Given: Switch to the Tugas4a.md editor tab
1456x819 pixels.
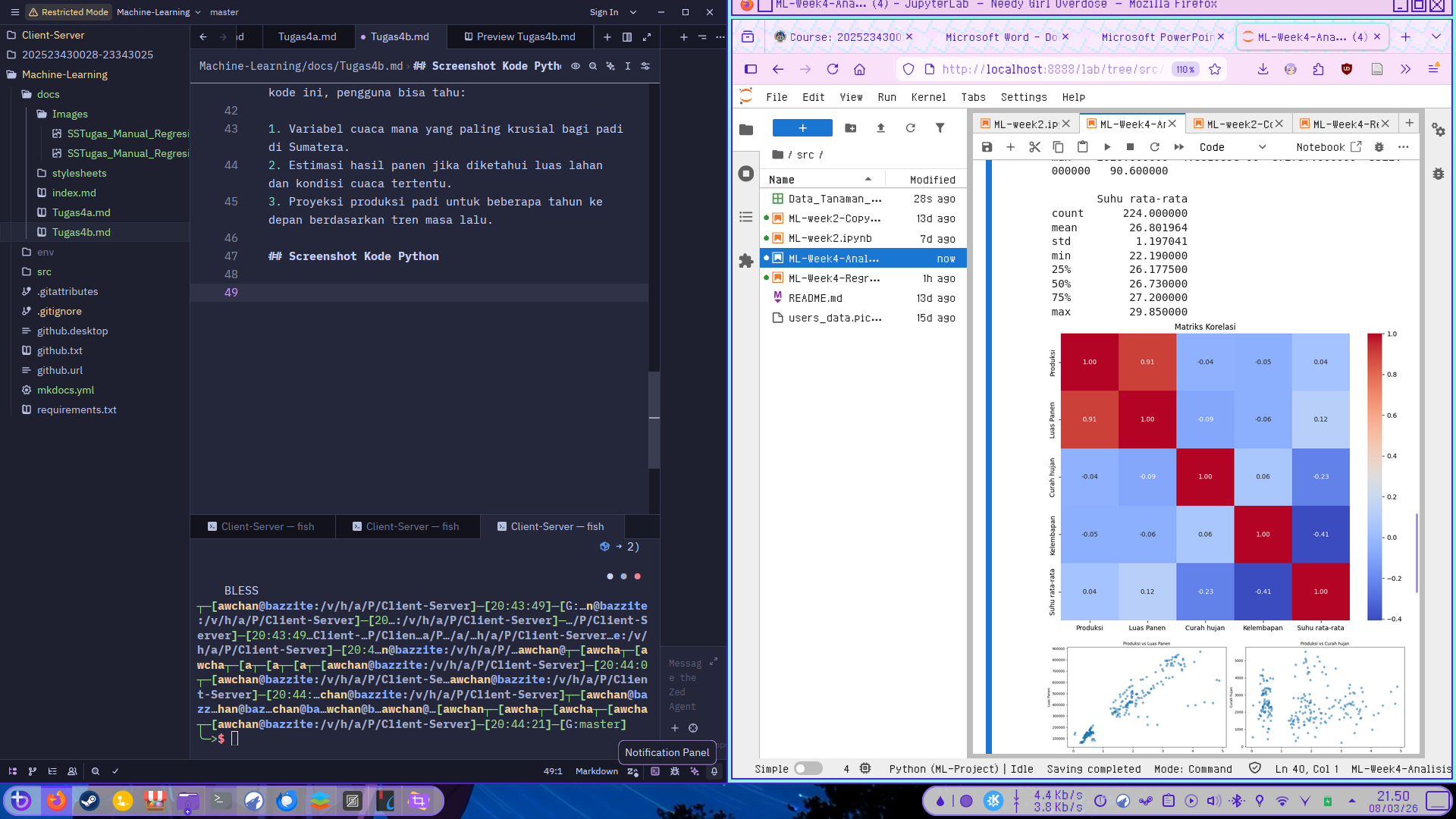Looking at the screenshot, I should [308, 36].
